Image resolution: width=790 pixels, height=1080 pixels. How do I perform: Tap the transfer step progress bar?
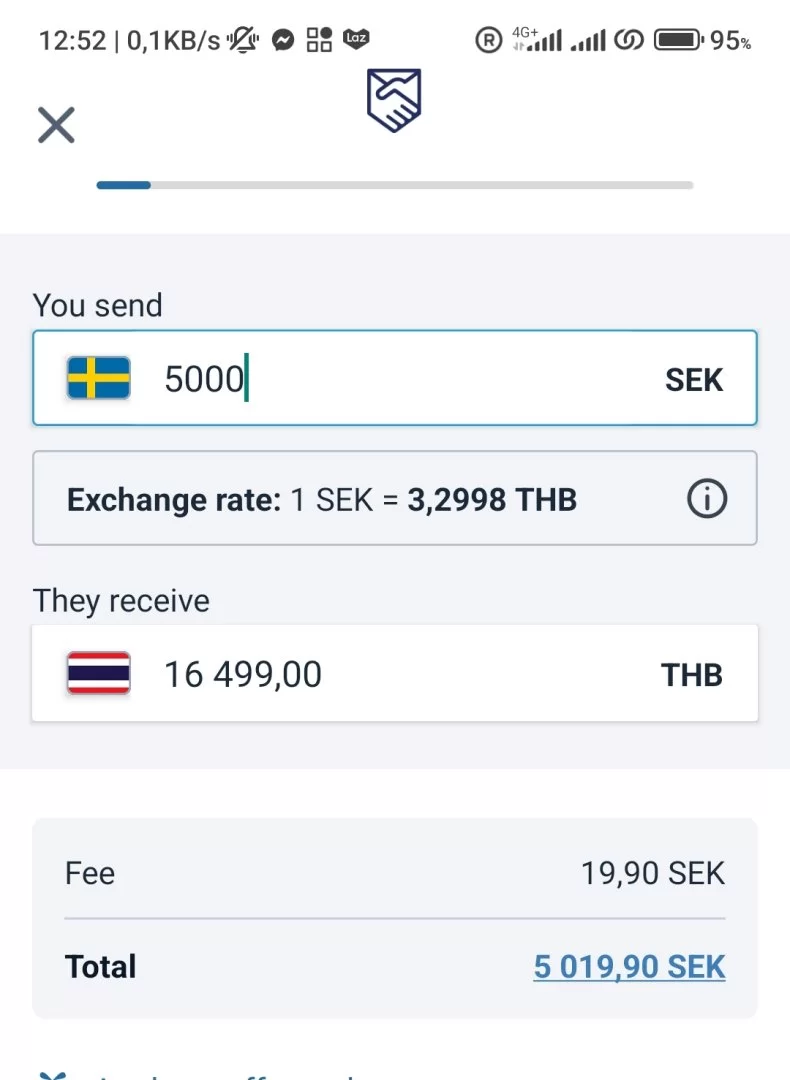394,185
